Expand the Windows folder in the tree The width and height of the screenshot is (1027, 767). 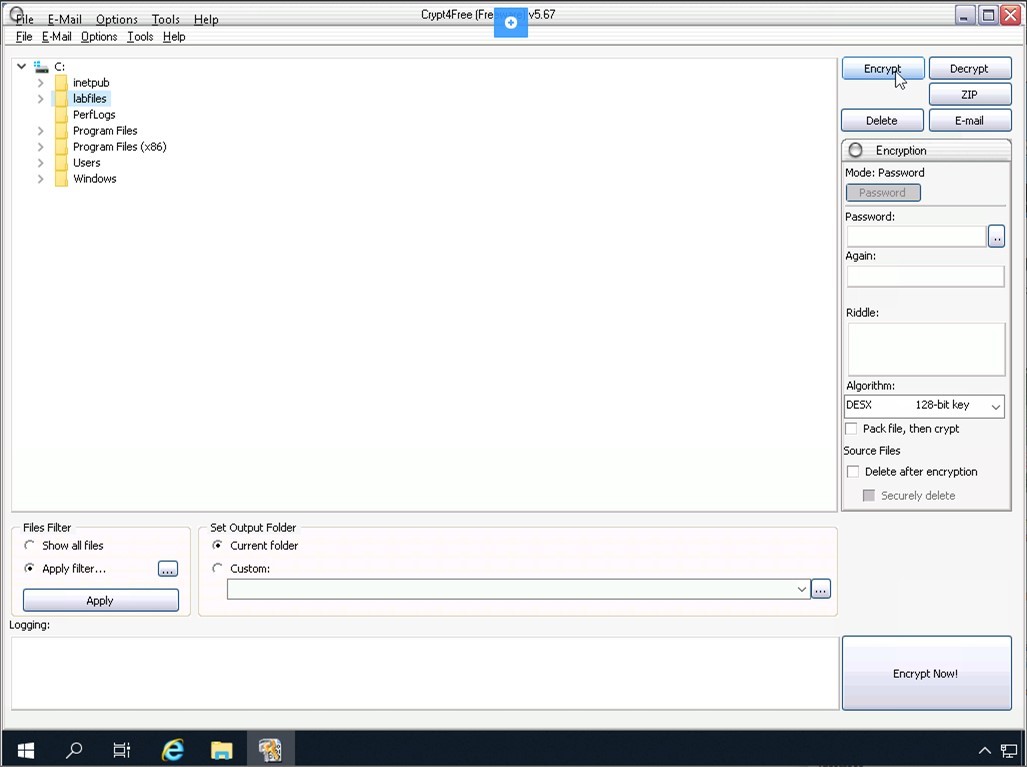coord(41,179)
